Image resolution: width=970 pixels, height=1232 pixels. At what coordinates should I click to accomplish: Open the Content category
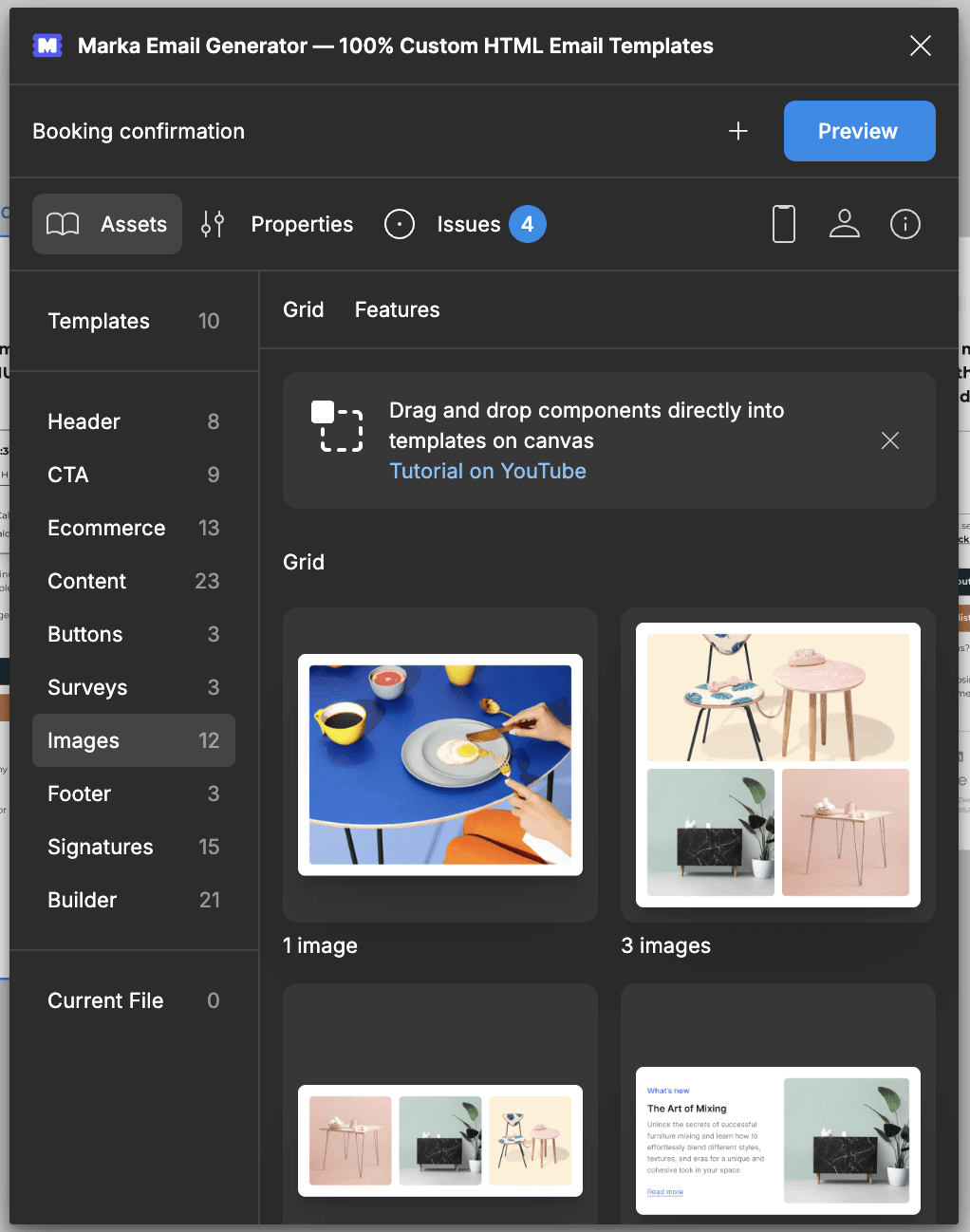134,581
